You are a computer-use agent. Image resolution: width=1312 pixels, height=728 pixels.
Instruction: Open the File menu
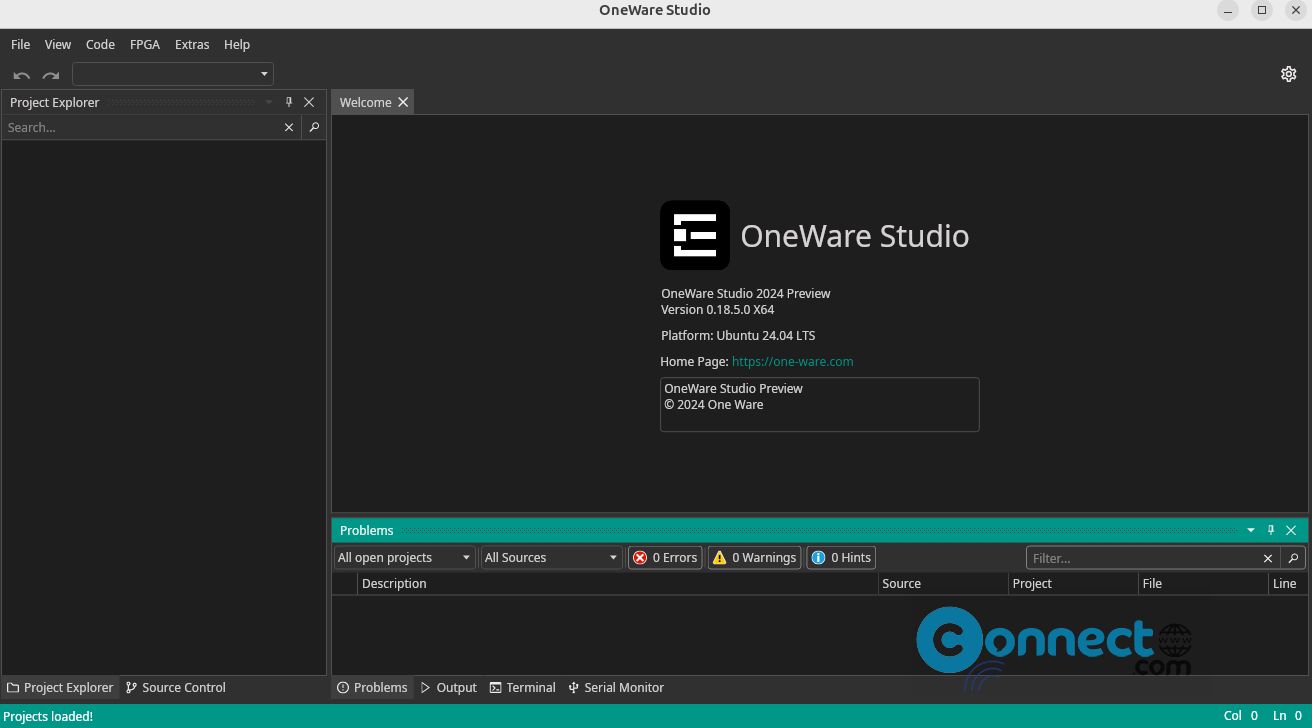tap(20, 44)
